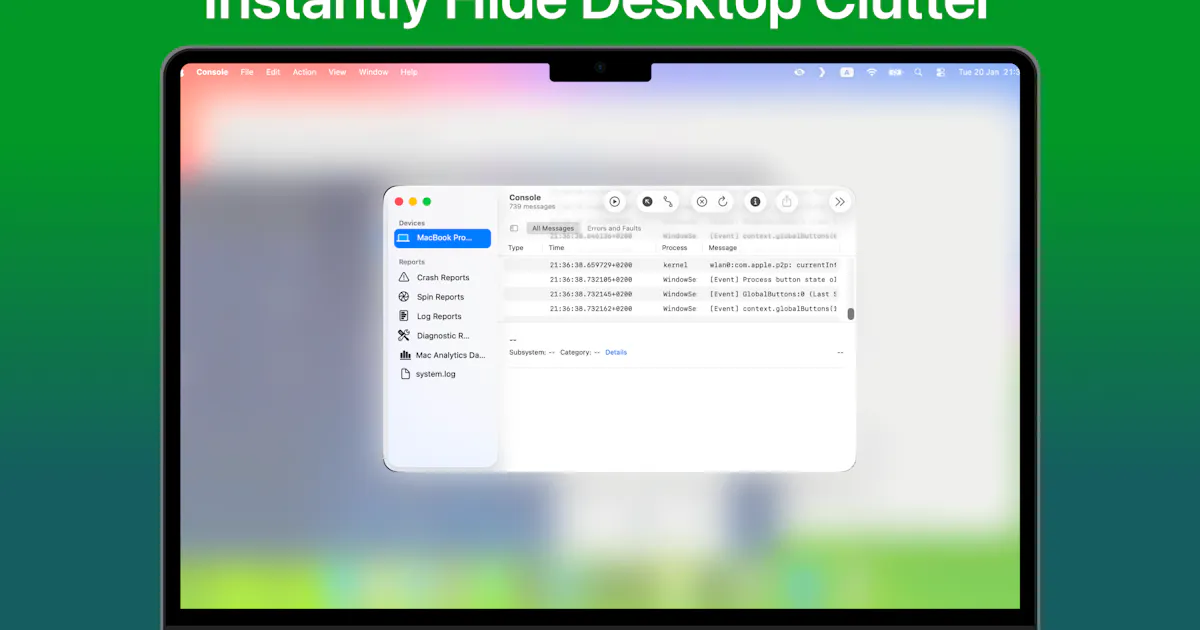This screenshot has height=630, width=1200.
Task: Click the Share toolbar icon
Action: (787, 202)
